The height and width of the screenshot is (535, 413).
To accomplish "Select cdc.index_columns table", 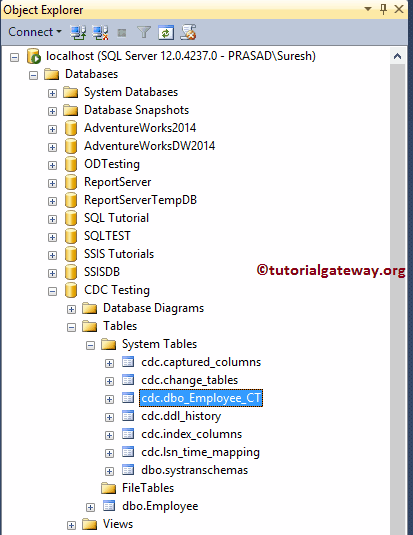I will coord(191,434).
